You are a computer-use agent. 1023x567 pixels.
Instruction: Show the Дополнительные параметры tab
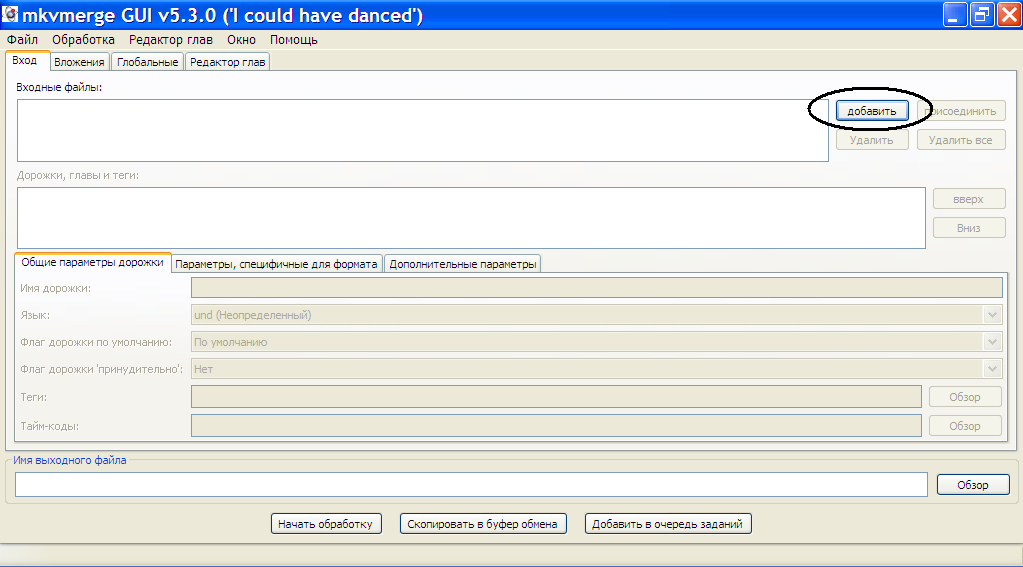(x=463, y=264)
